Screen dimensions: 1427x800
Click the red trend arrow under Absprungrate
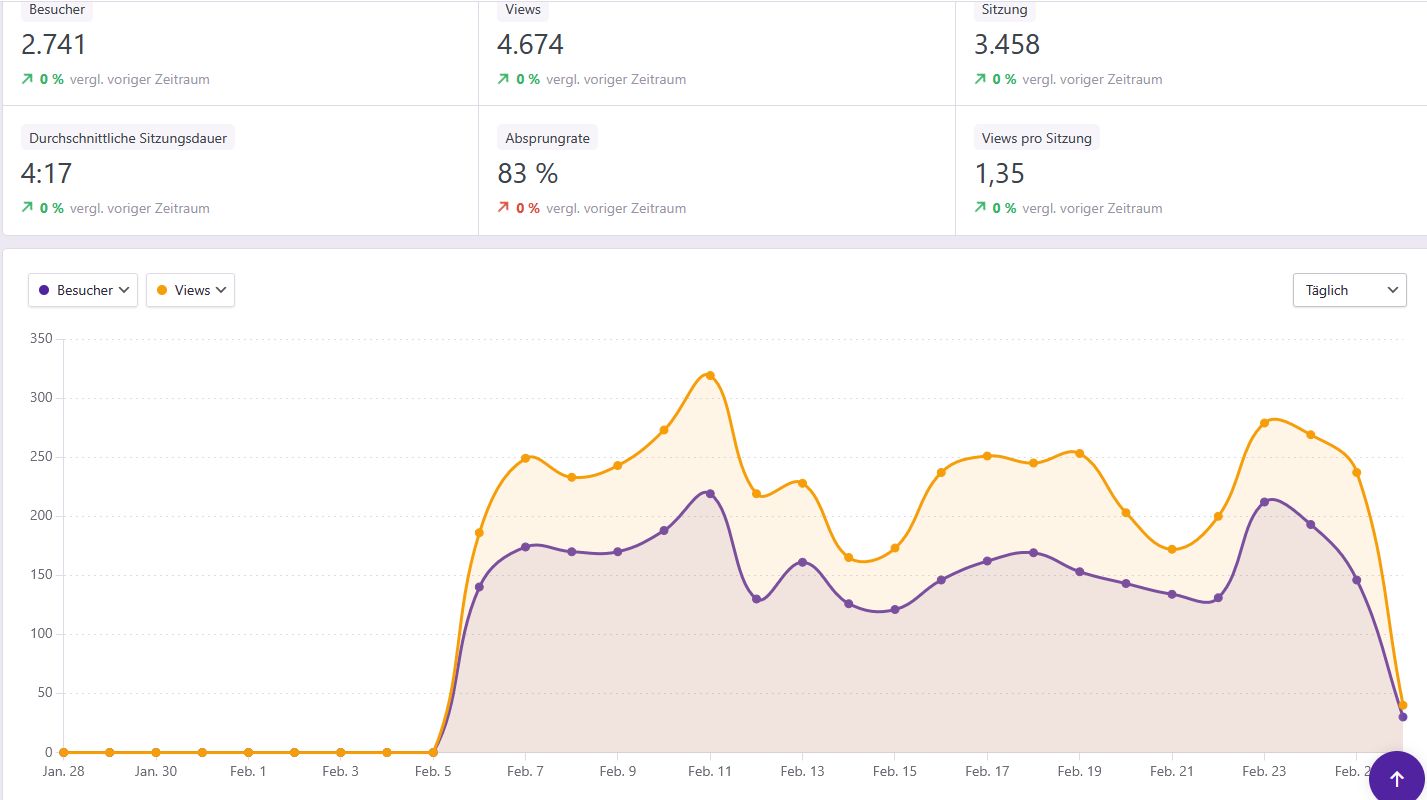pyautogui.click(x=503, y=208)
